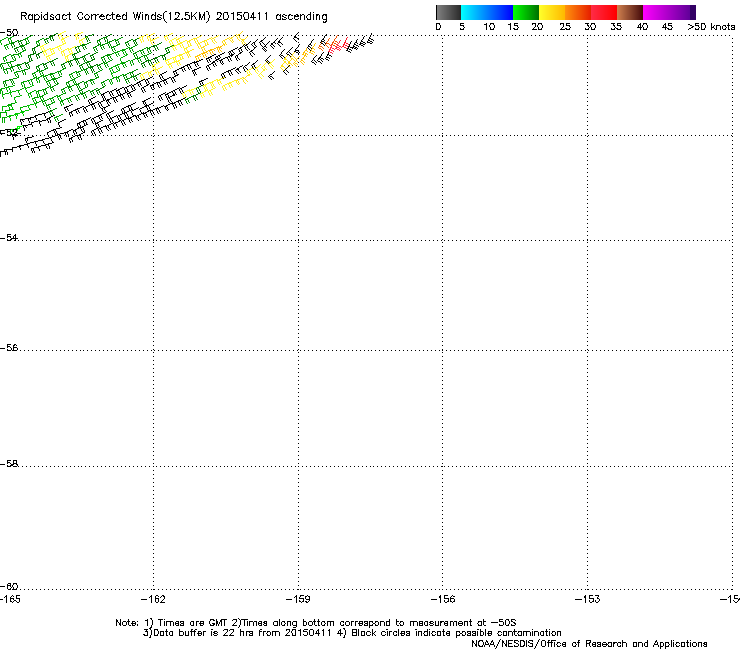Click the longitude label '-156'
740x650 pixels.
coord(443,599)
